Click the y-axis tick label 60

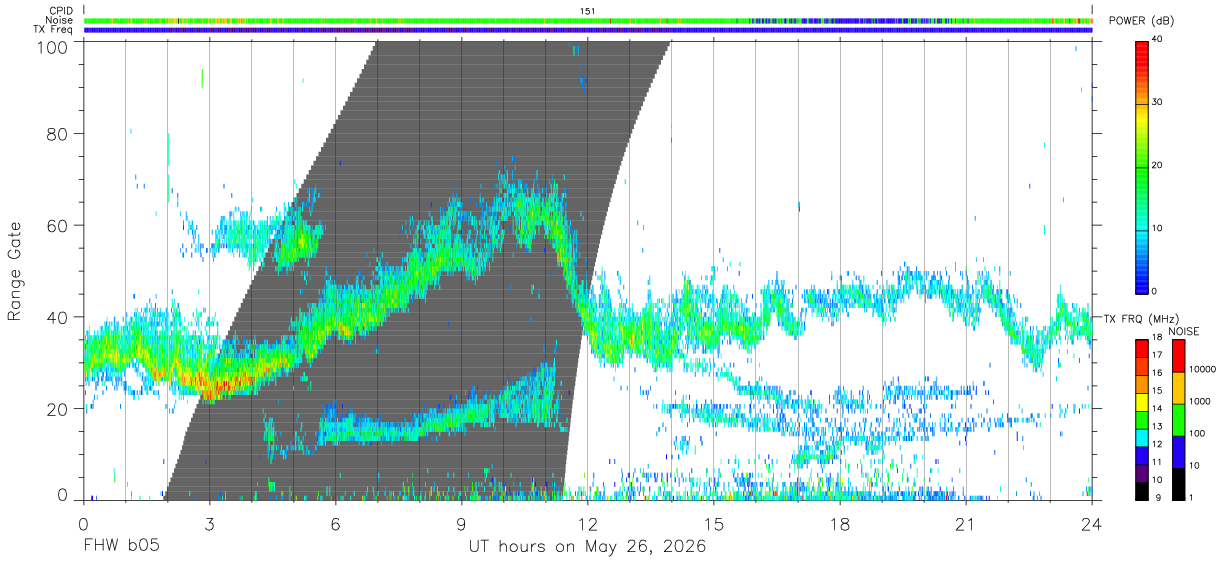click(x=58, y=226)
